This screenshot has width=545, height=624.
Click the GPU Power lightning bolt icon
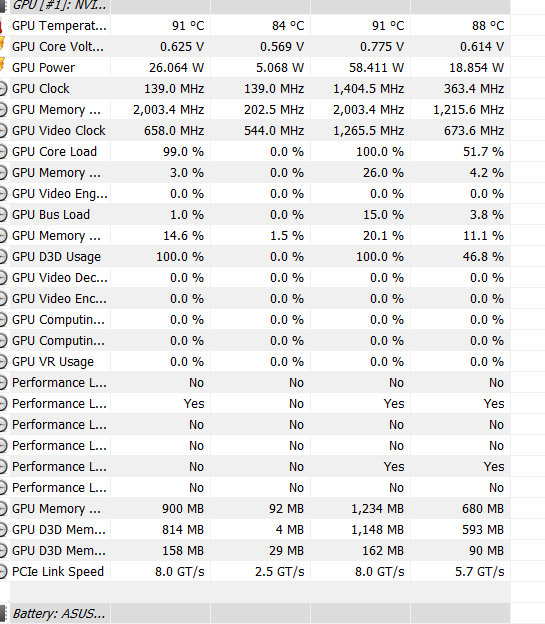pyautogui.click(x=2, y=65)
